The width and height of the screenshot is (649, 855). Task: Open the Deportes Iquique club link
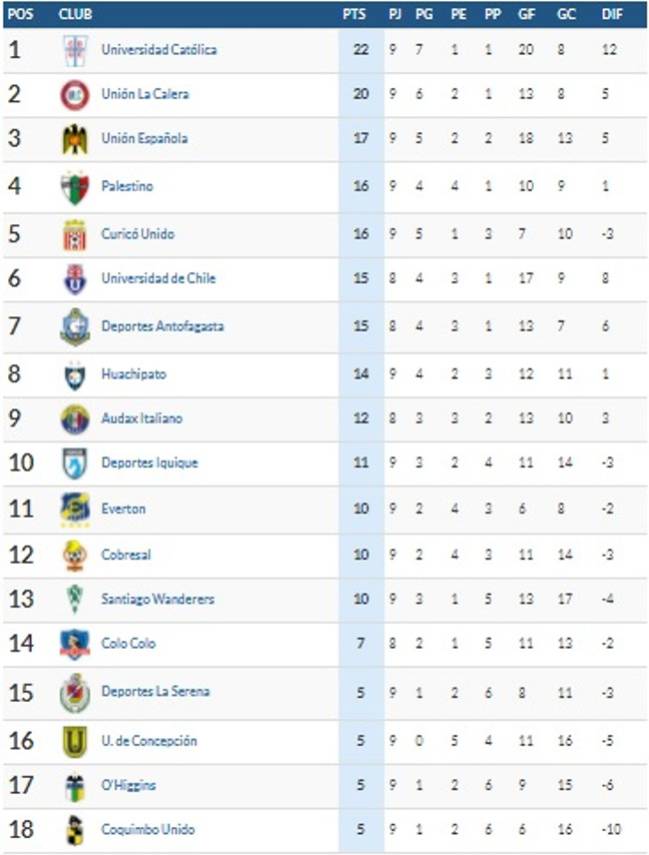coord(149,463)
